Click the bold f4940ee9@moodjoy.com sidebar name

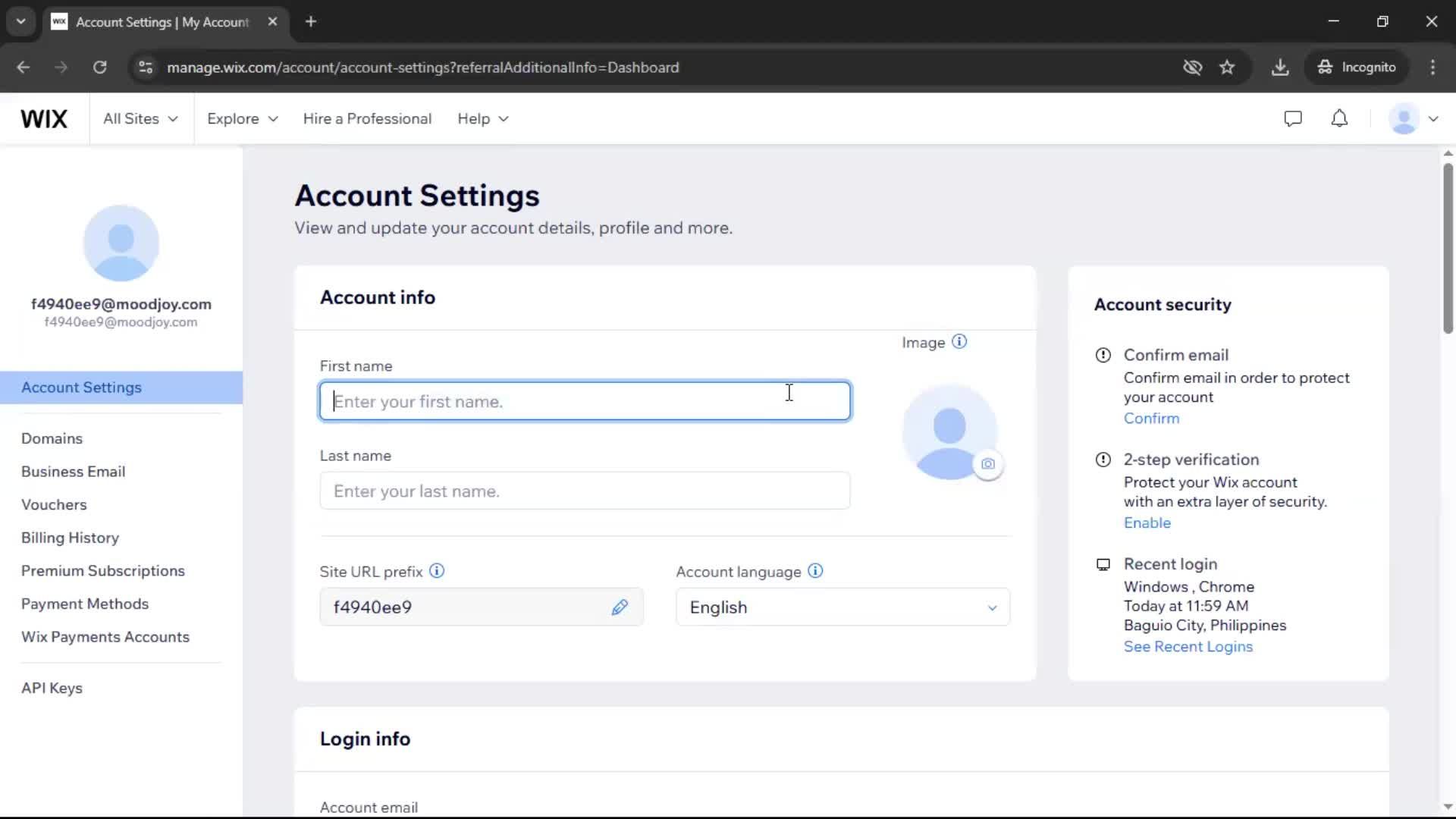click(x=121, y=304)
